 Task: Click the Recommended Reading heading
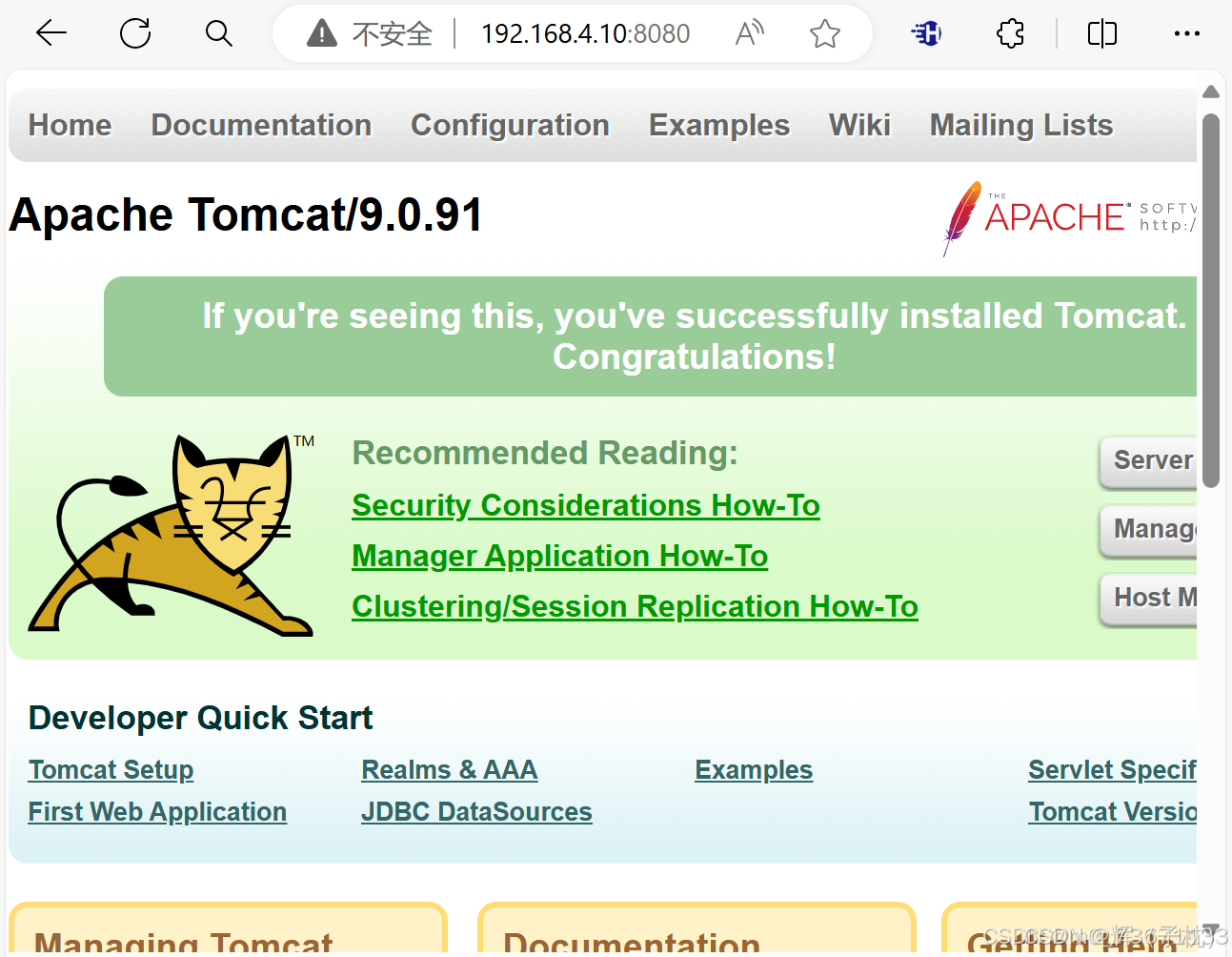click(x=545, y=453)
